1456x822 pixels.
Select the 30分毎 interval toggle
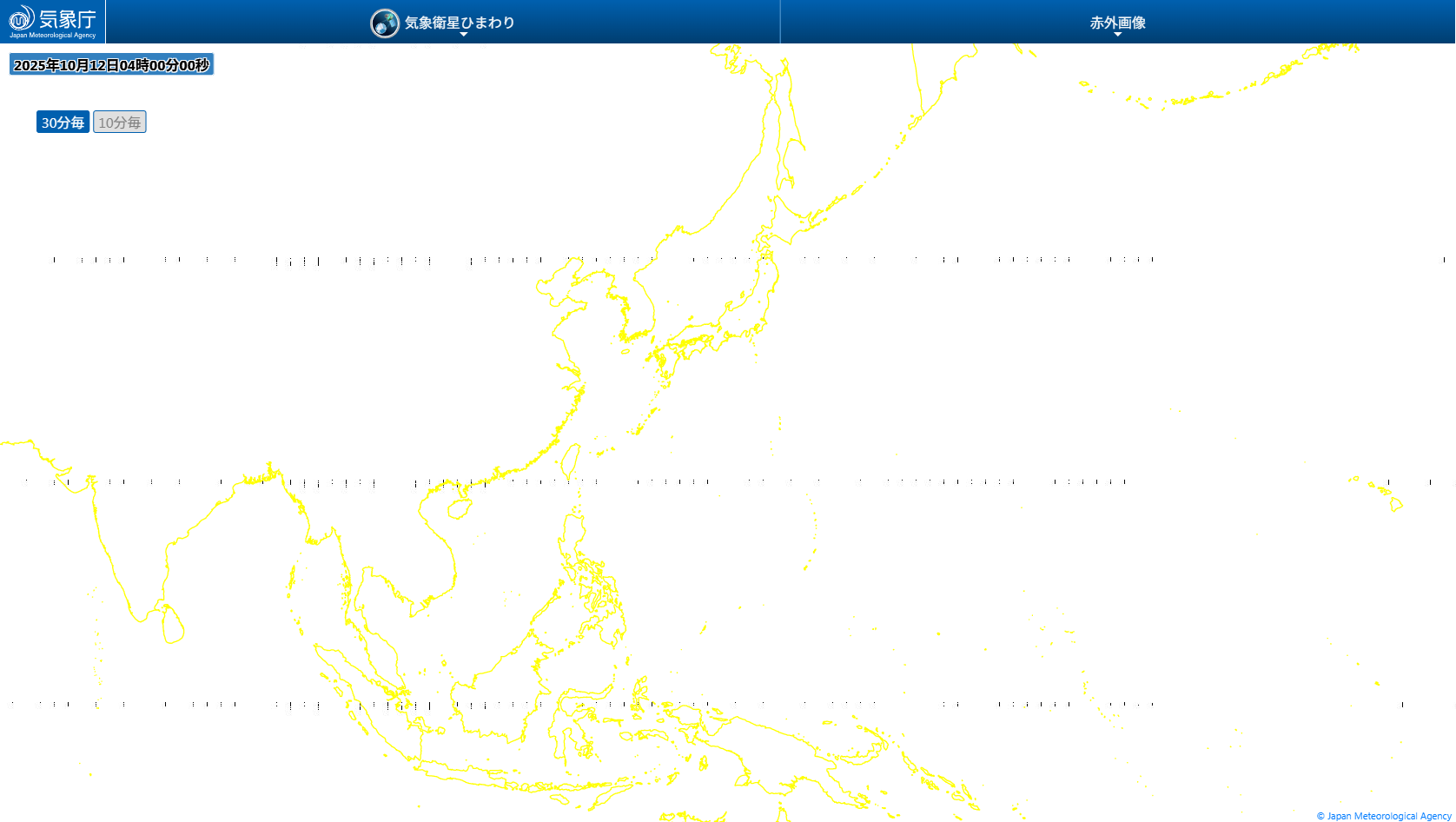(x=63, y=123)
